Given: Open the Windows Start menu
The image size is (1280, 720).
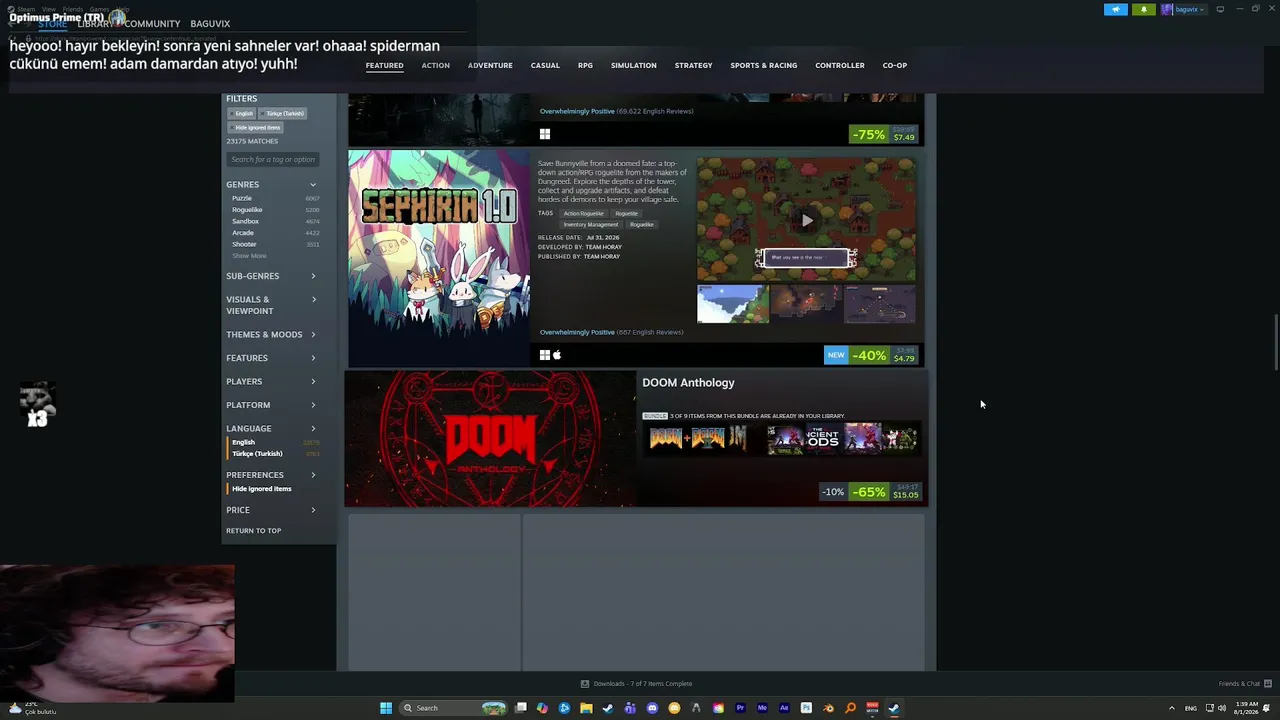Looking at the screenshot, I should (x=386, y=708).
